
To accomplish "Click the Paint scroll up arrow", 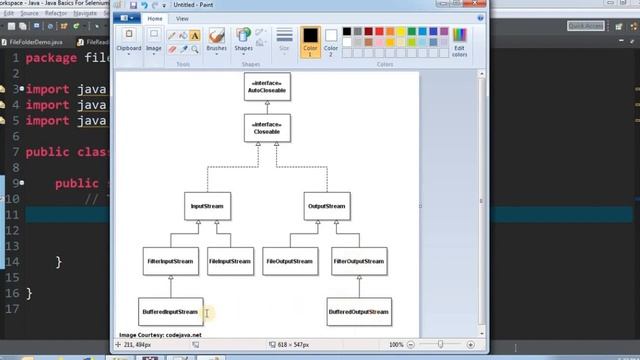I will coord(482,74).
